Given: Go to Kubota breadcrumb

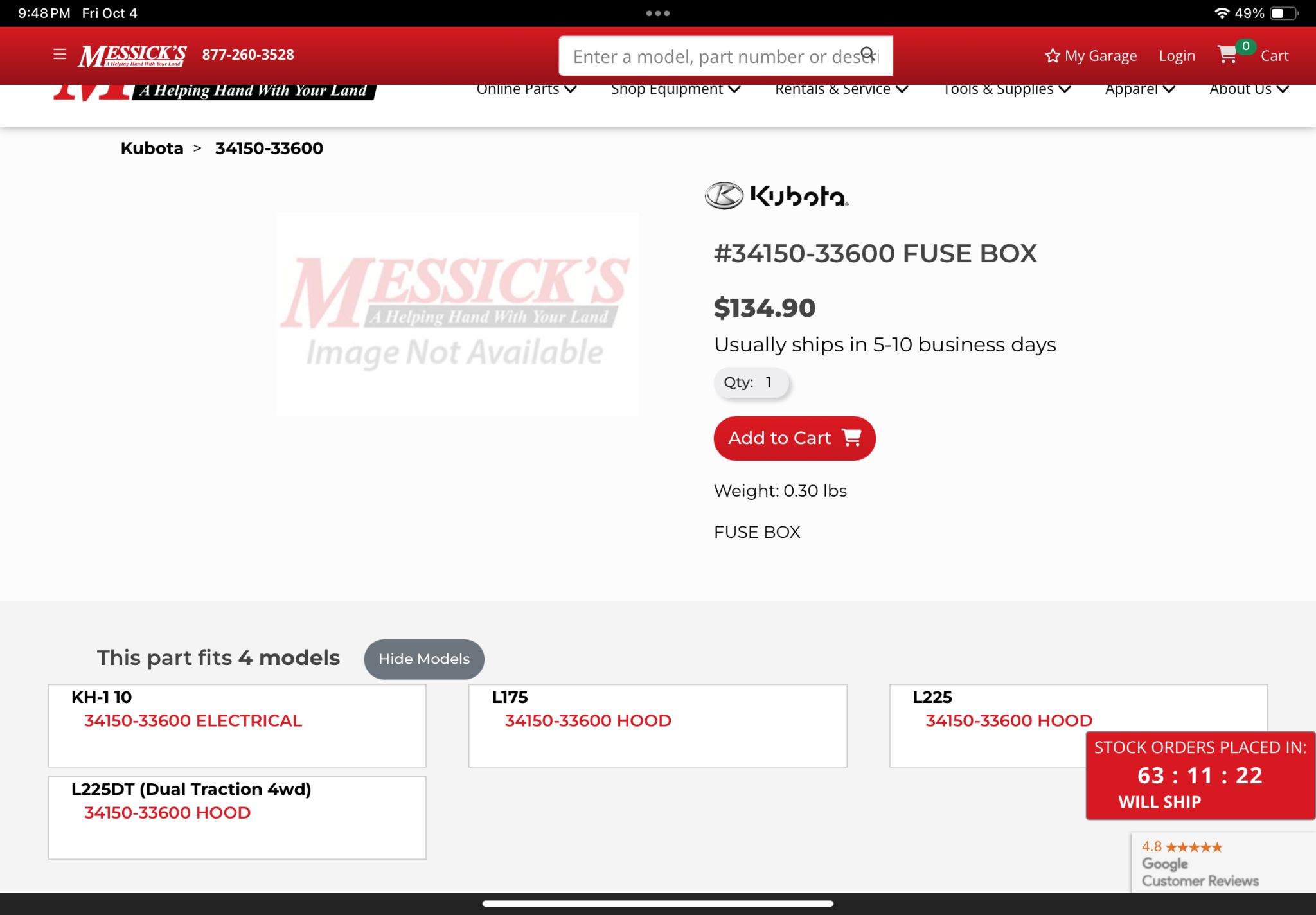Looking at the screenshot, I should [x=152, y=148].
